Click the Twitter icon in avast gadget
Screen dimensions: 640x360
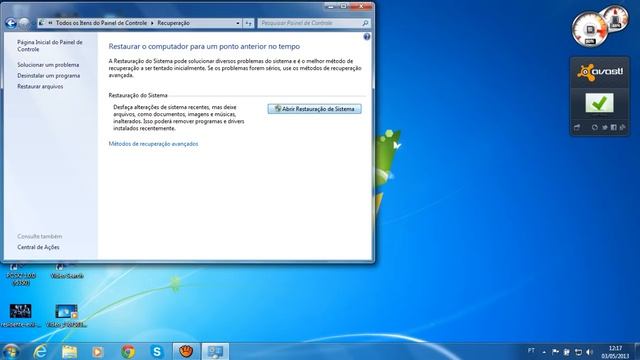604,127
